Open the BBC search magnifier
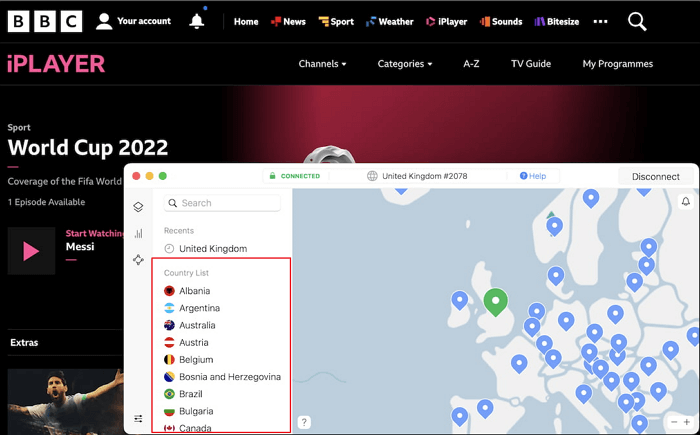This screenshot has height=435, width=700. (637, 21)
